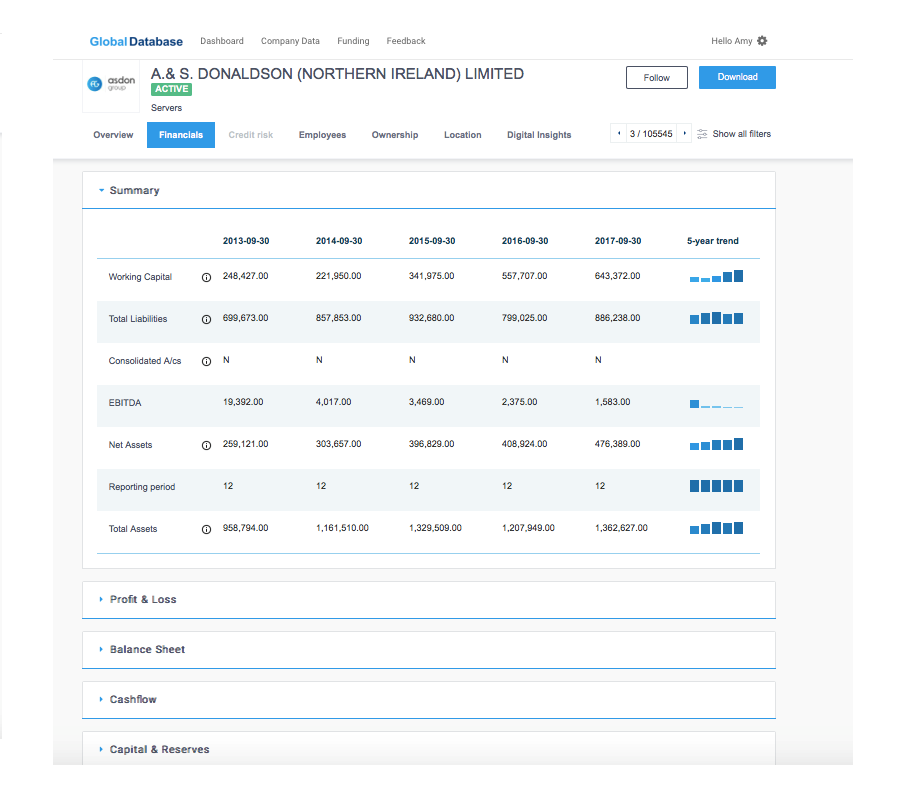The image size is (908, 802).
Task: Click the Net Assets 5-year trend chart
Action: [x=716, y=444]
